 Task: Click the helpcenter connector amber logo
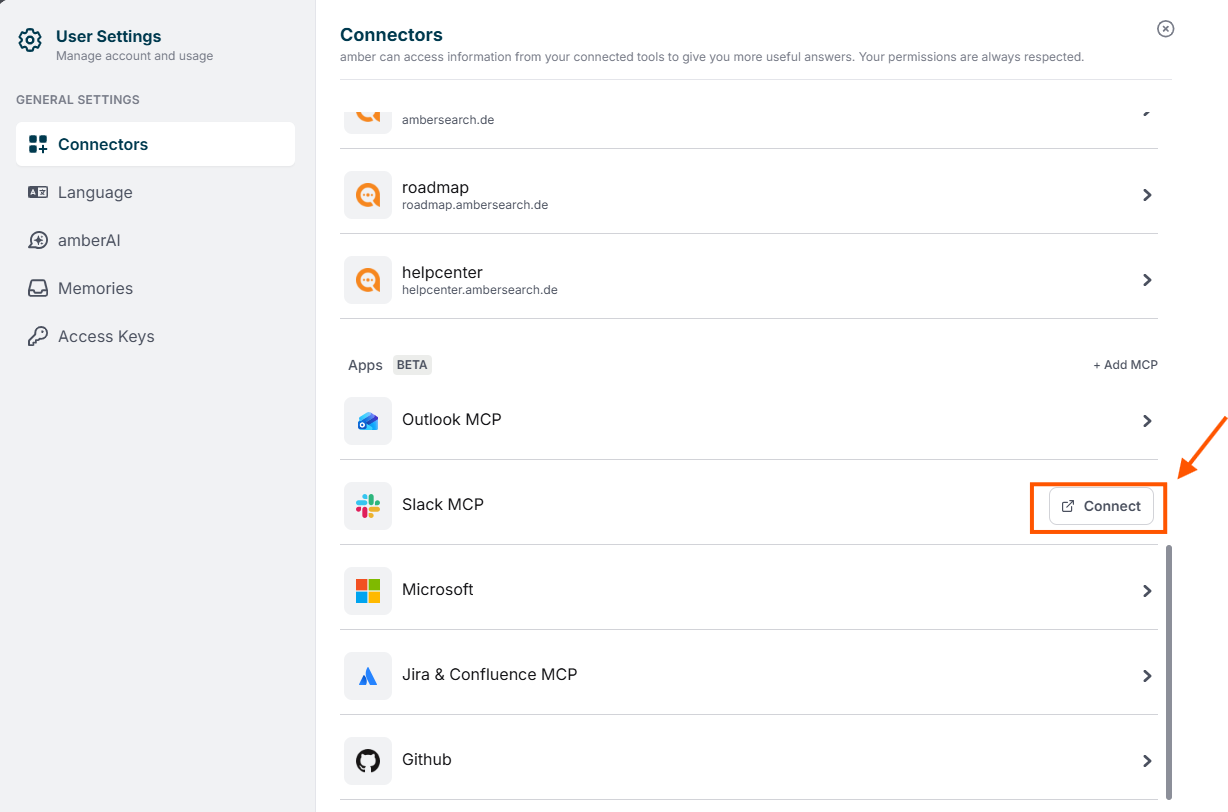(368, 280)
